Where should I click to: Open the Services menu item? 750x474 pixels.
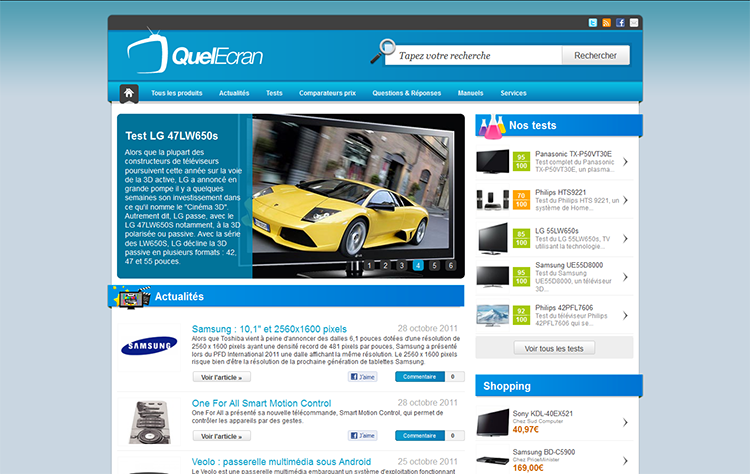point(513,93)
